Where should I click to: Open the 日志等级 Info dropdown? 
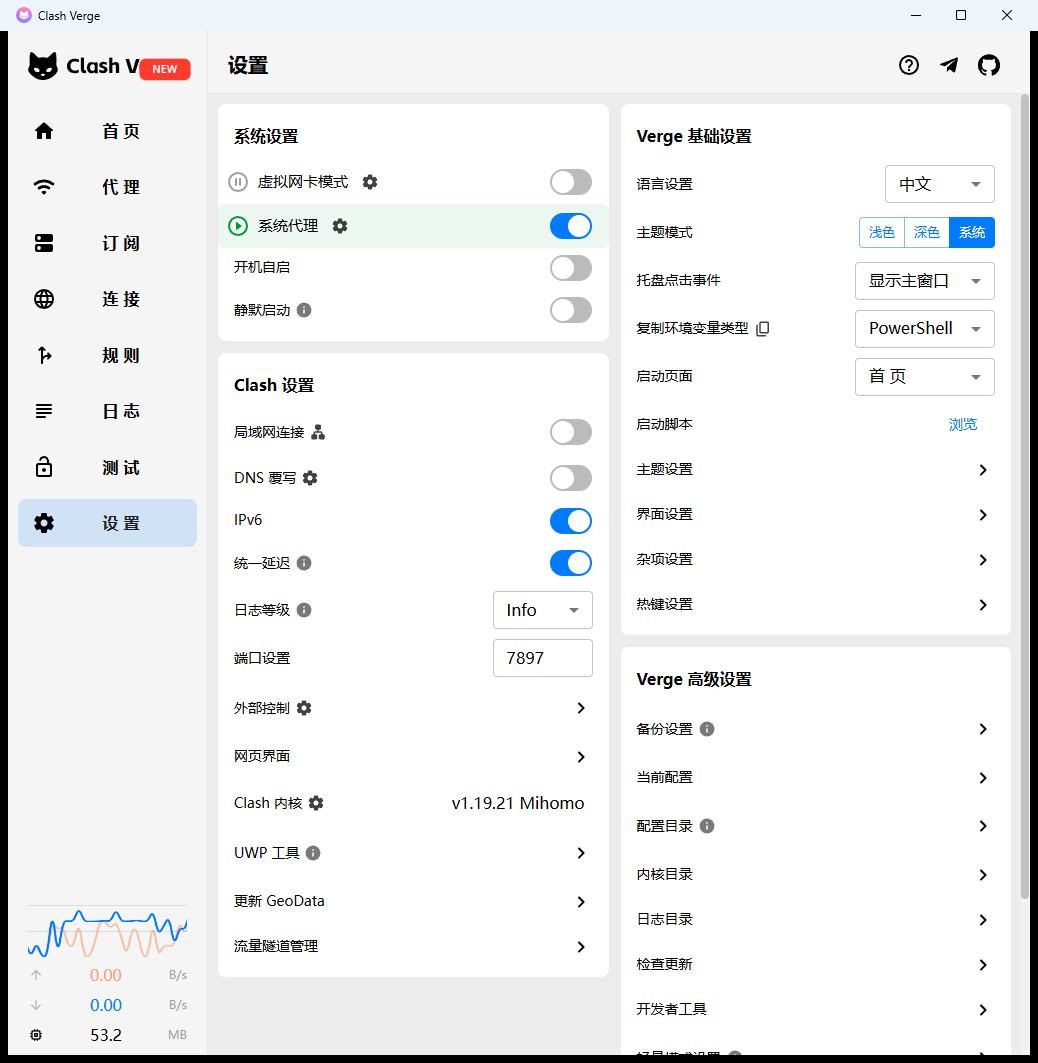542,610
